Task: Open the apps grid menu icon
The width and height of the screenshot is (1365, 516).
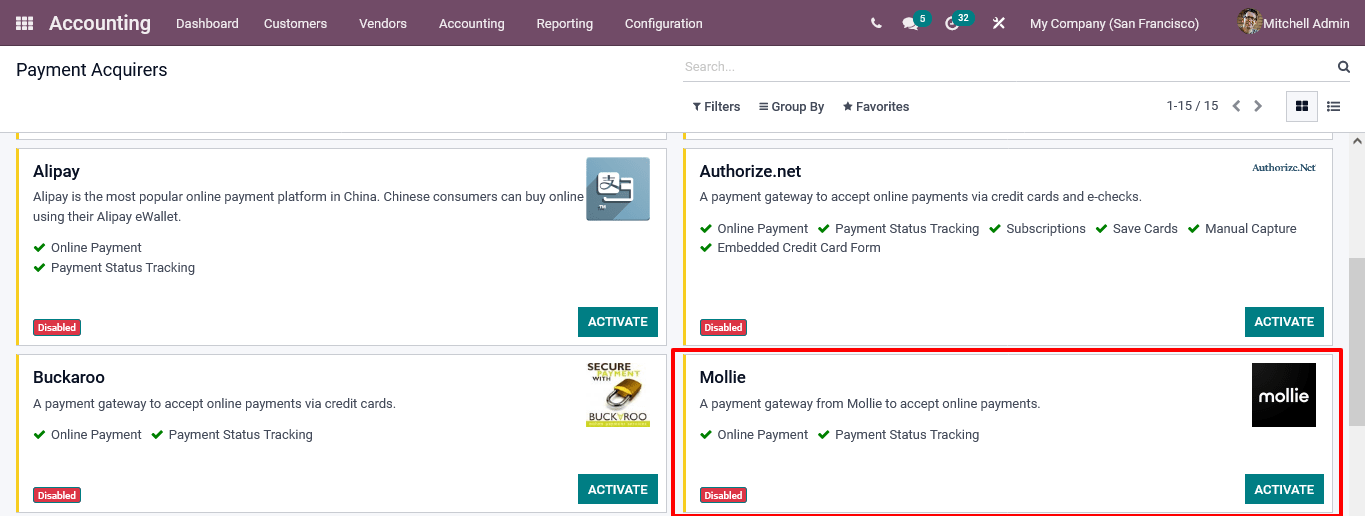Action: click(x=24, y=23)
